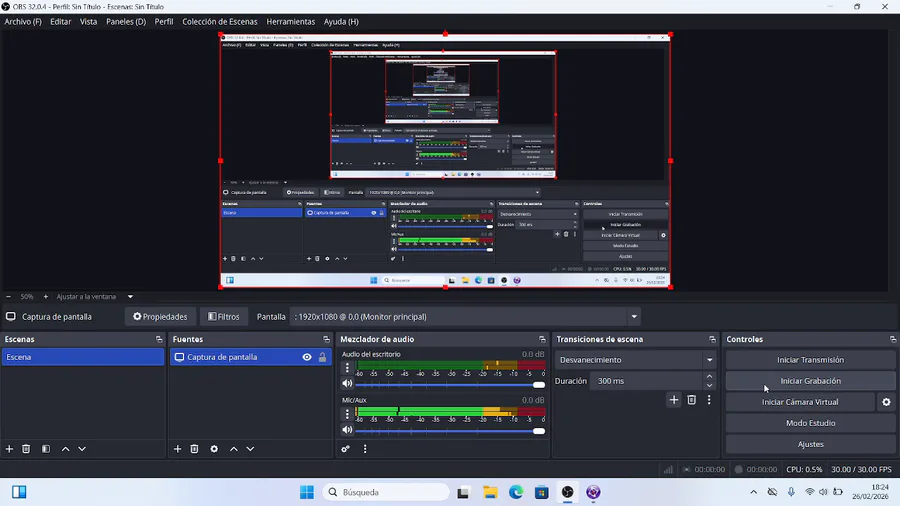Open Paneles (D) menu
Image resolution: width=900 pixels, height=506 pixels.
(126, 21)
